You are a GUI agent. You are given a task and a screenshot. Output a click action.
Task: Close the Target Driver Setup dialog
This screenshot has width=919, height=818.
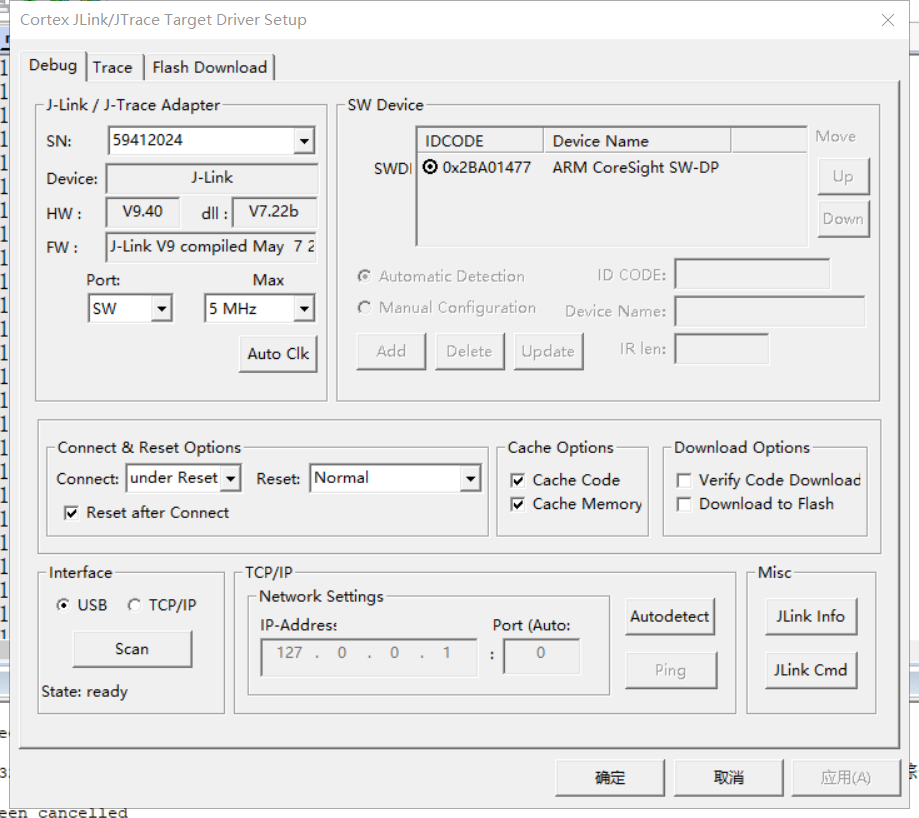click(x=887, y=20)
